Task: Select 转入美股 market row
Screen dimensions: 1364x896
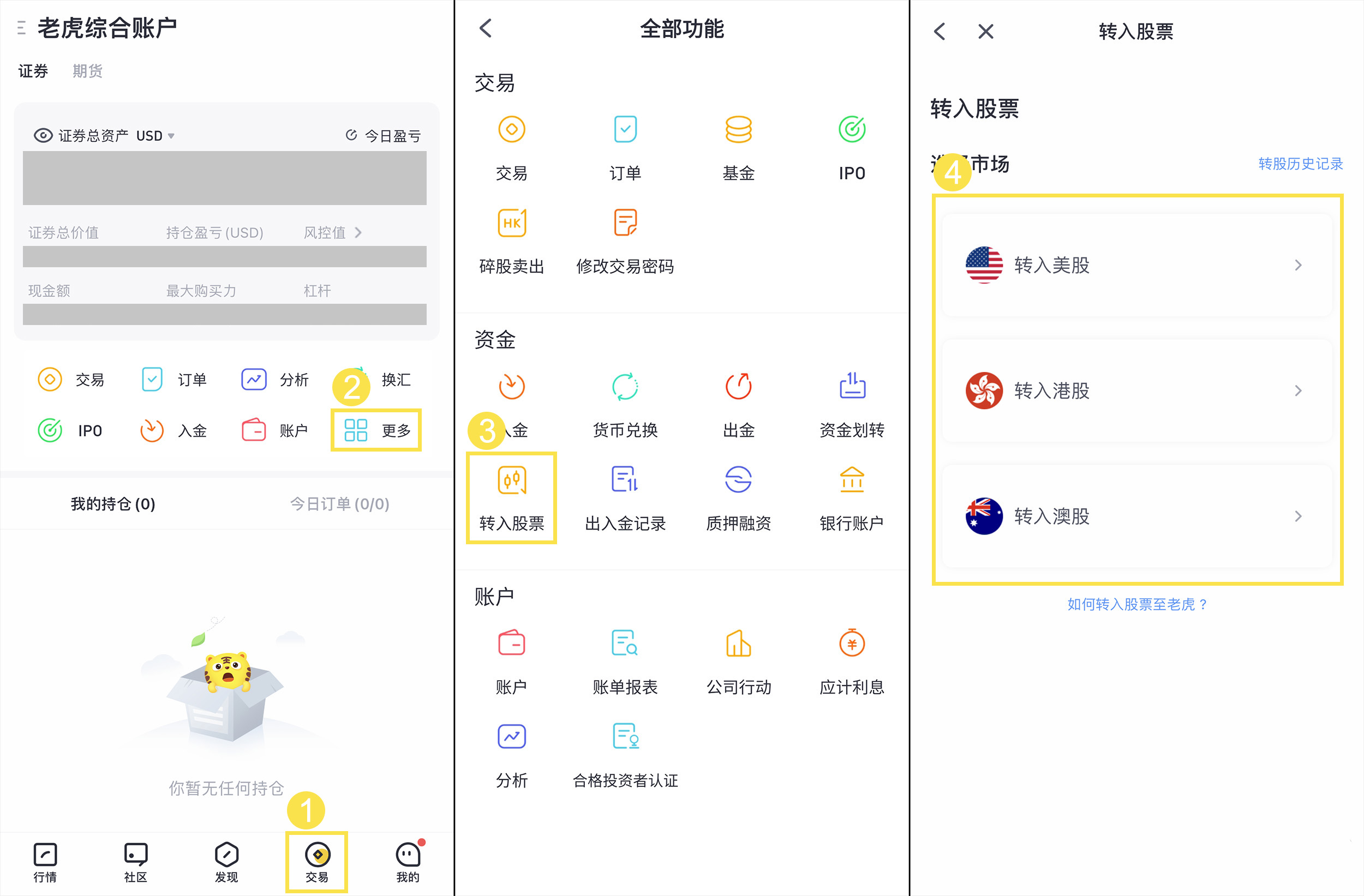Action: click(x=1137, y=264)
